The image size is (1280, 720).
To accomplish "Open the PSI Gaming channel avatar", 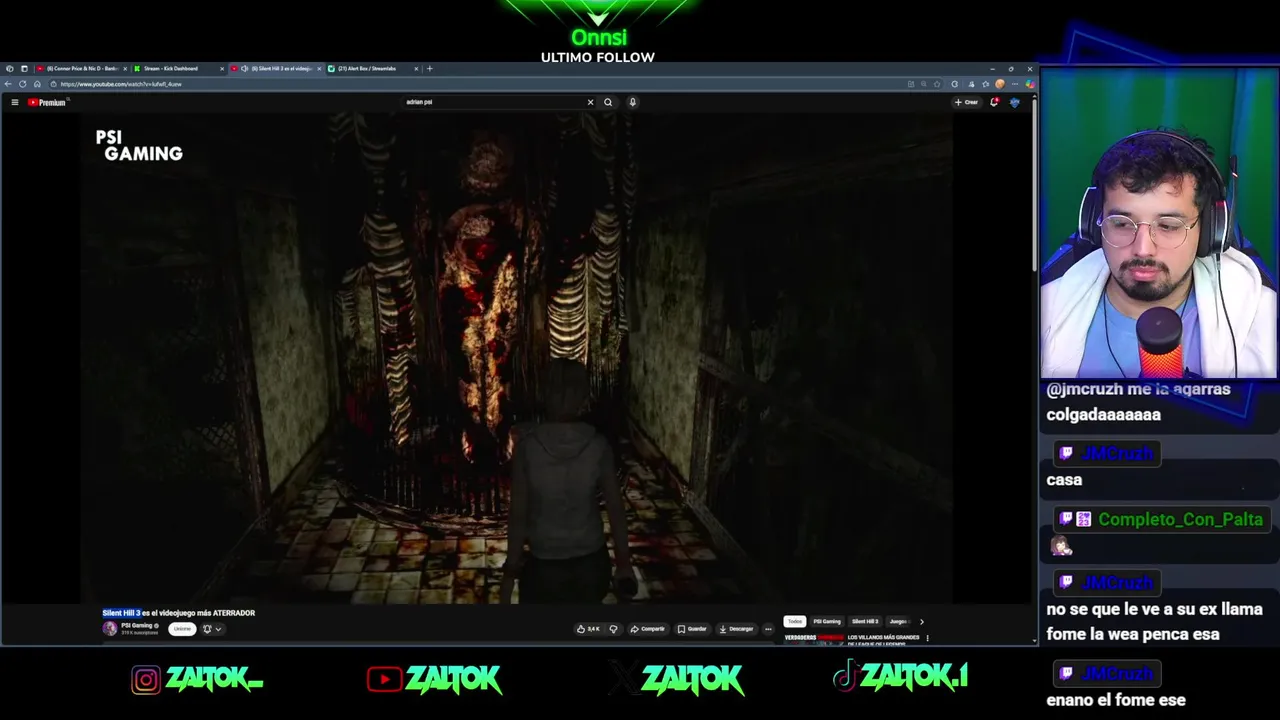I will [110, 628].
